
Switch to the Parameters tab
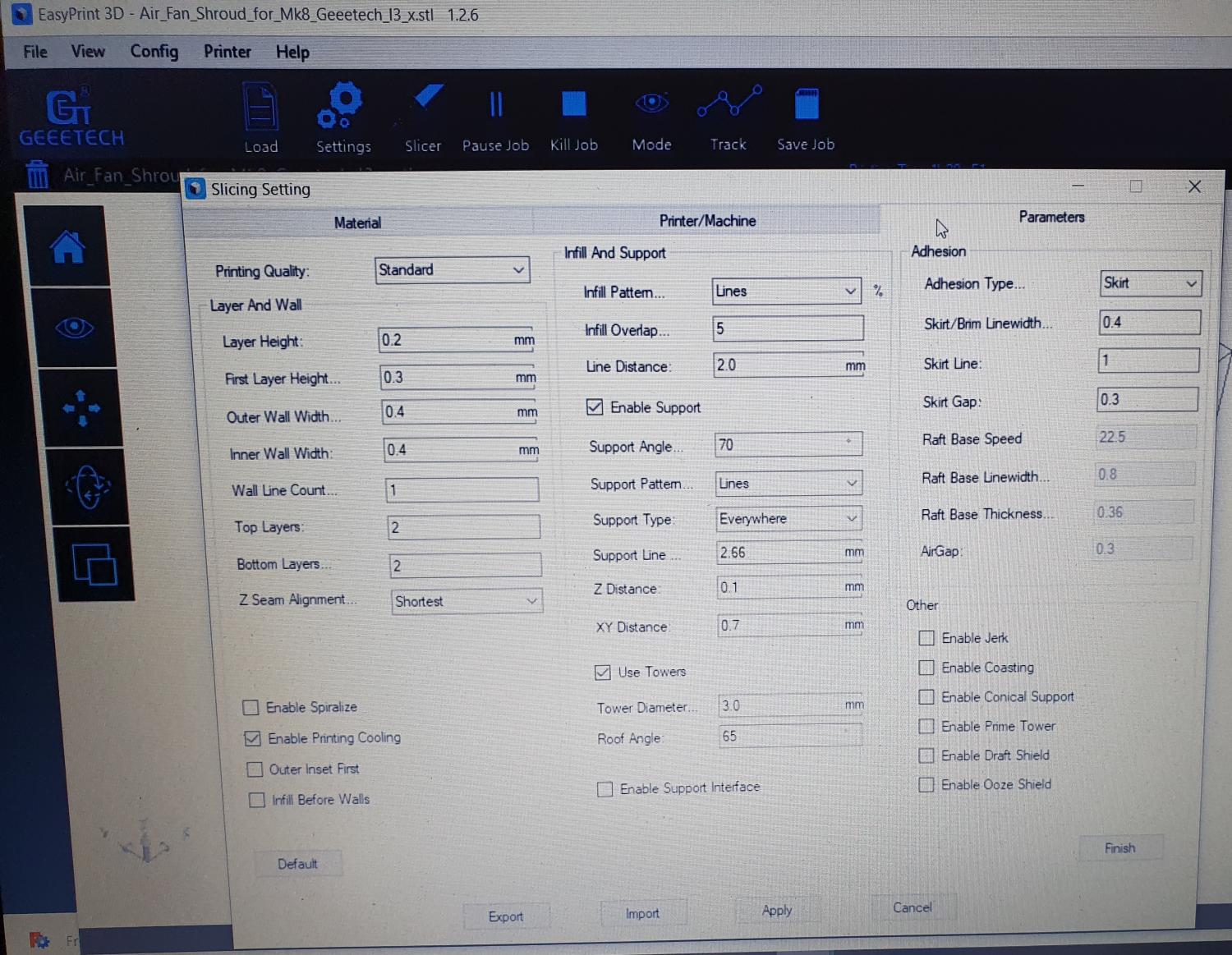1051,217
